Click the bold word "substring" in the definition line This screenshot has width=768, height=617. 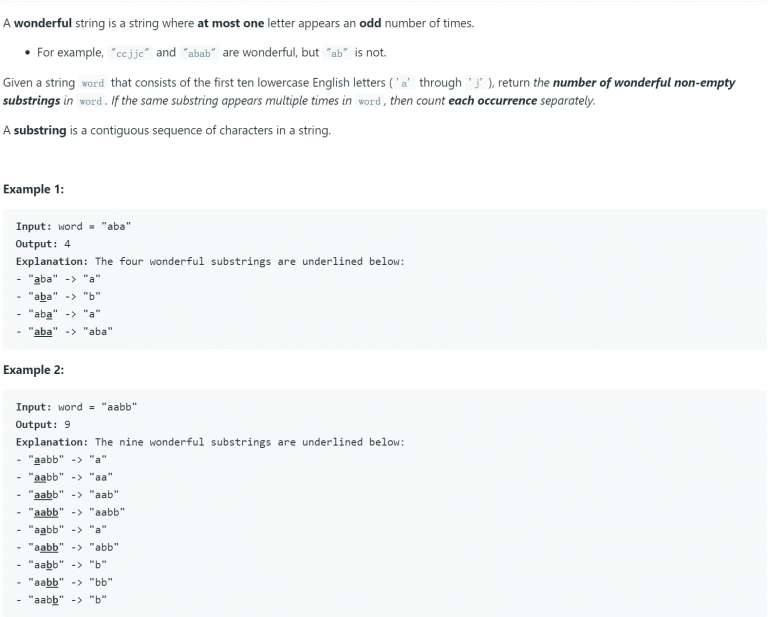40,130
